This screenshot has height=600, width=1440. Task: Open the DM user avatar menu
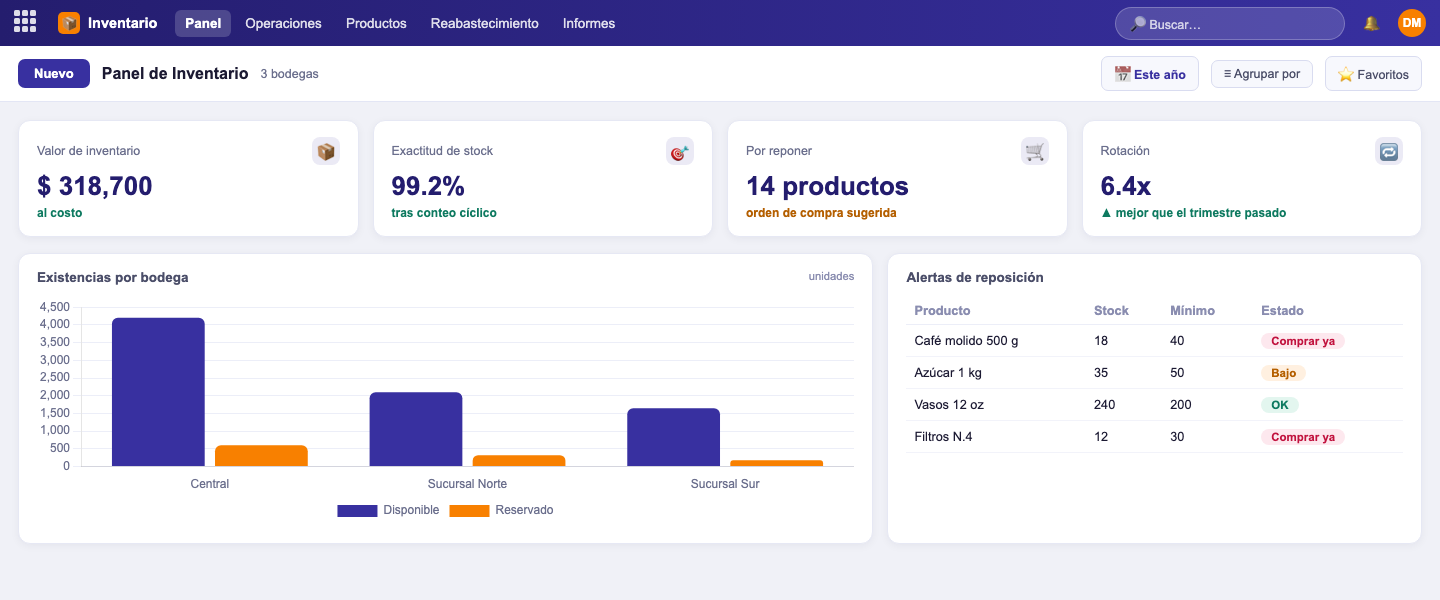click(1412, 23)
